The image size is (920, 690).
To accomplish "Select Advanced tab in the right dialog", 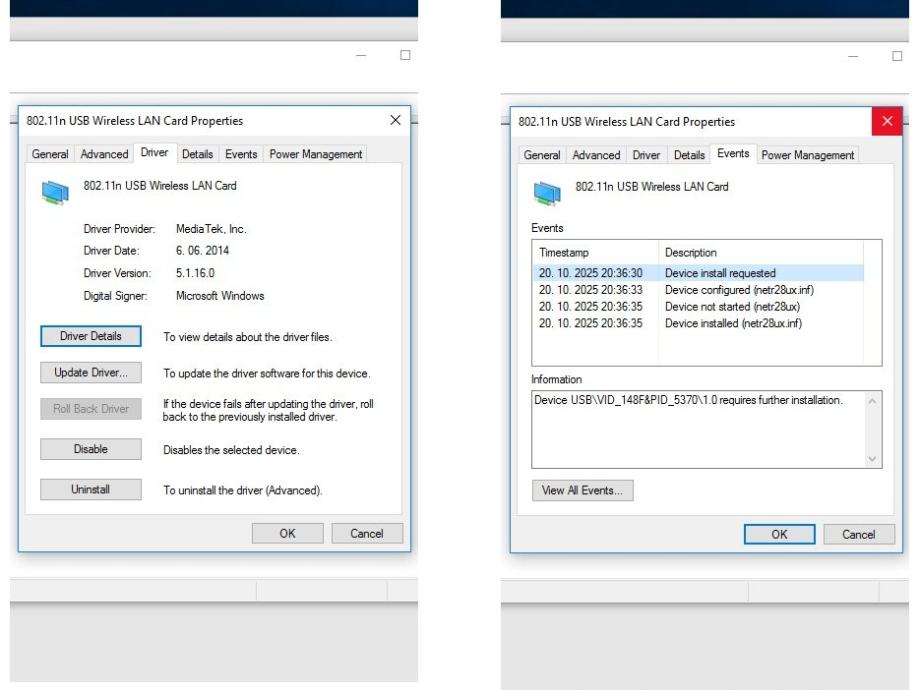I will 596,155.
